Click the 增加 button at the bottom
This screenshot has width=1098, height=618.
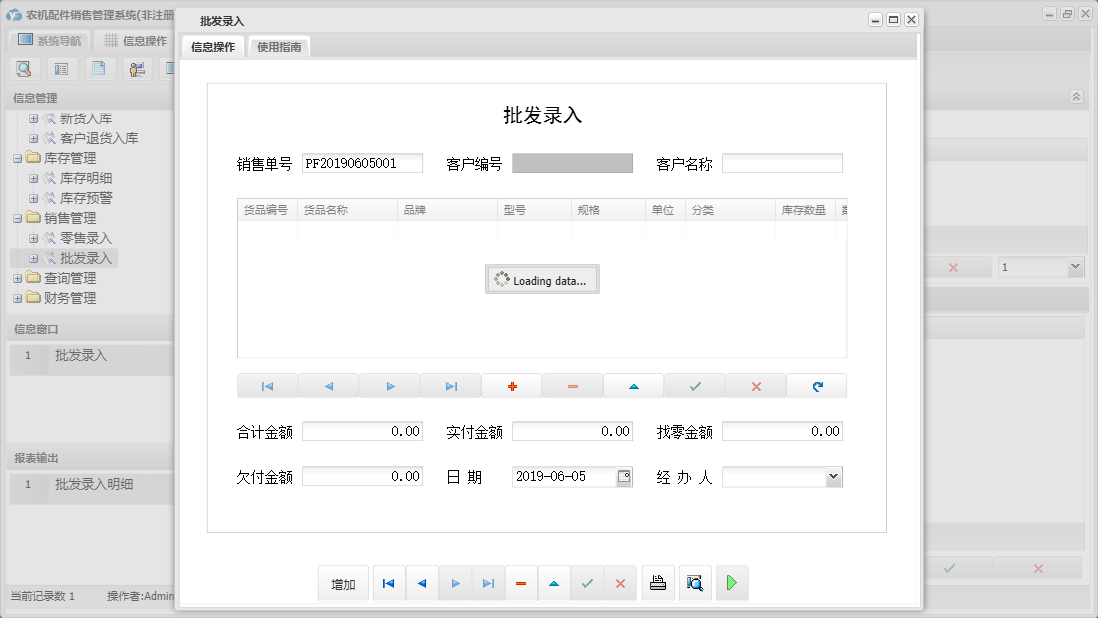point(342,582)
